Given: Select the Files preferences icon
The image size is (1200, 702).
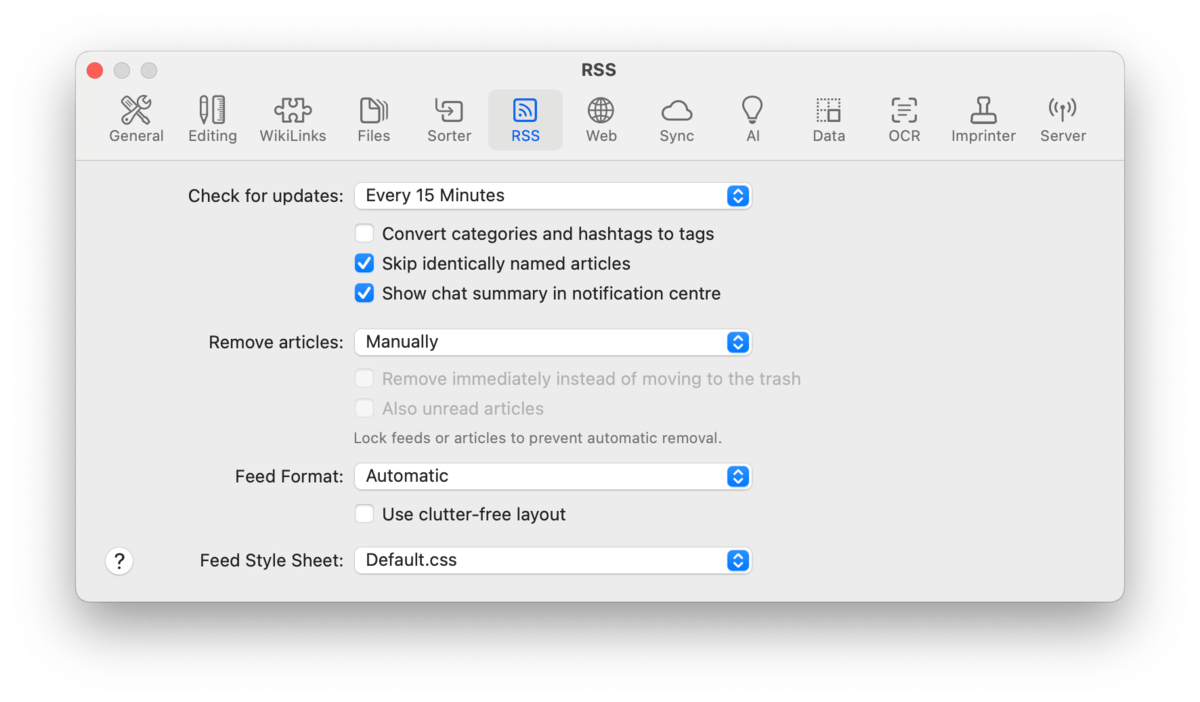Looking at the screenshot, I should 373,120.
